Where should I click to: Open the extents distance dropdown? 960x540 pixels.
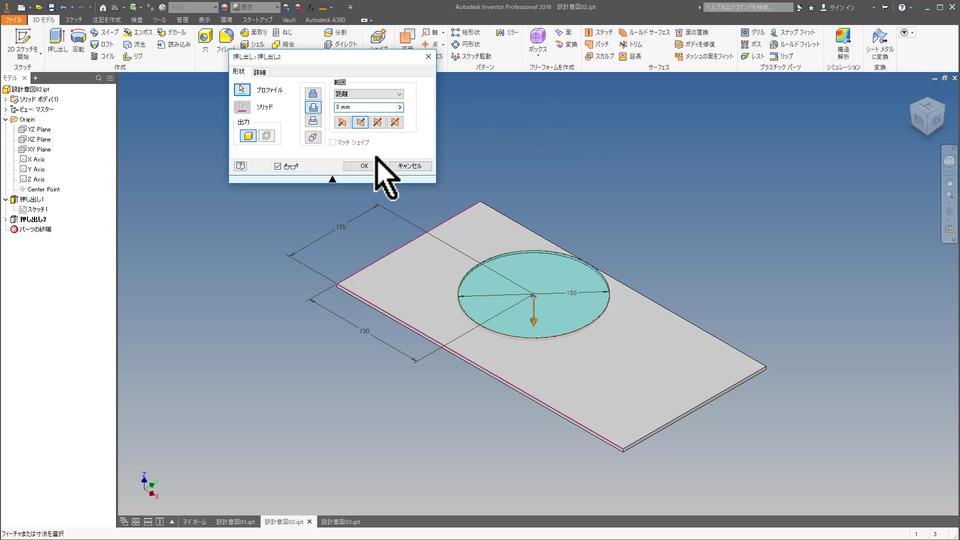click(x=369, y=94)
